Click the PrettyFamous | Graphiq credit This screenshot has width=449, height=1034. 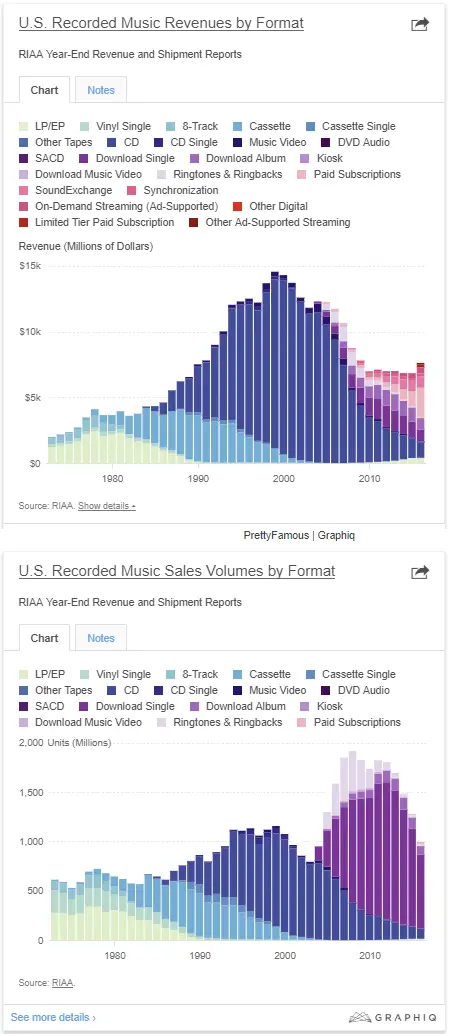pyautogui.click(x=299, y=535)
